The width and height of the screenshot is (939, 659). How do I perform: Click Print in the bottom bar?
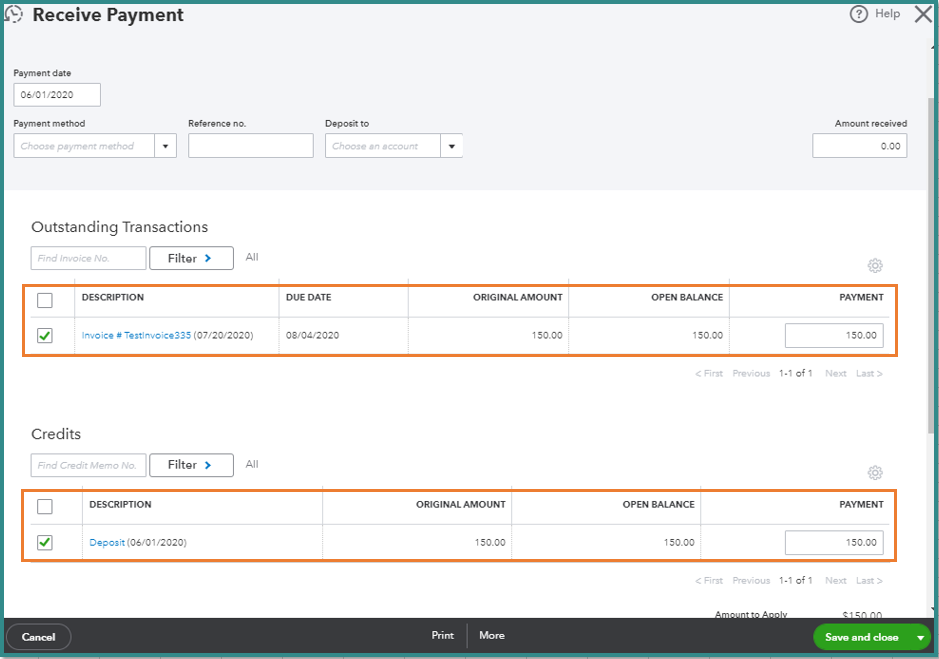coord(443,635)
